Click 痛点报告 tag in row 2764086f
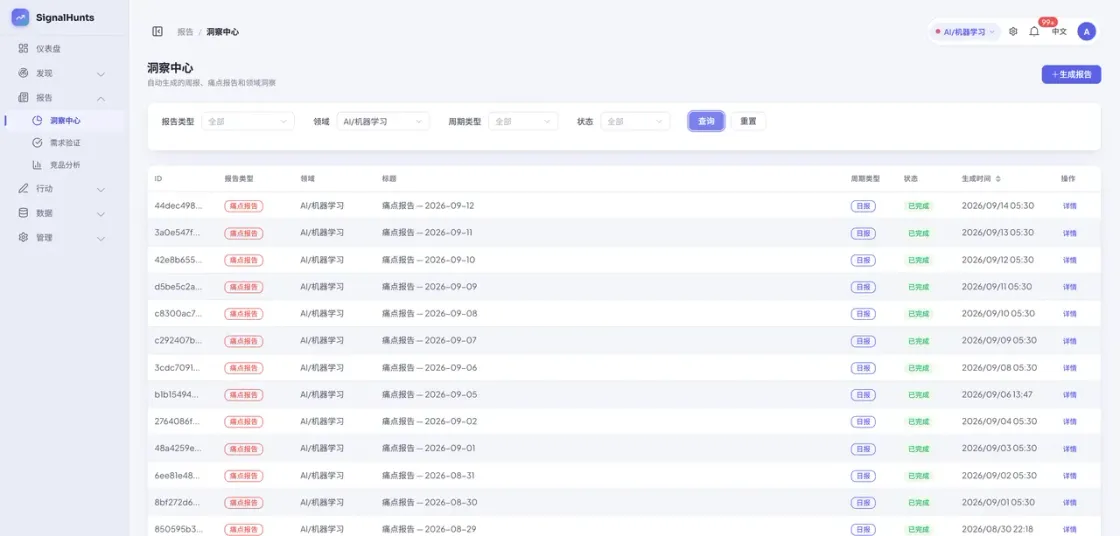 (x=244, y=422)
